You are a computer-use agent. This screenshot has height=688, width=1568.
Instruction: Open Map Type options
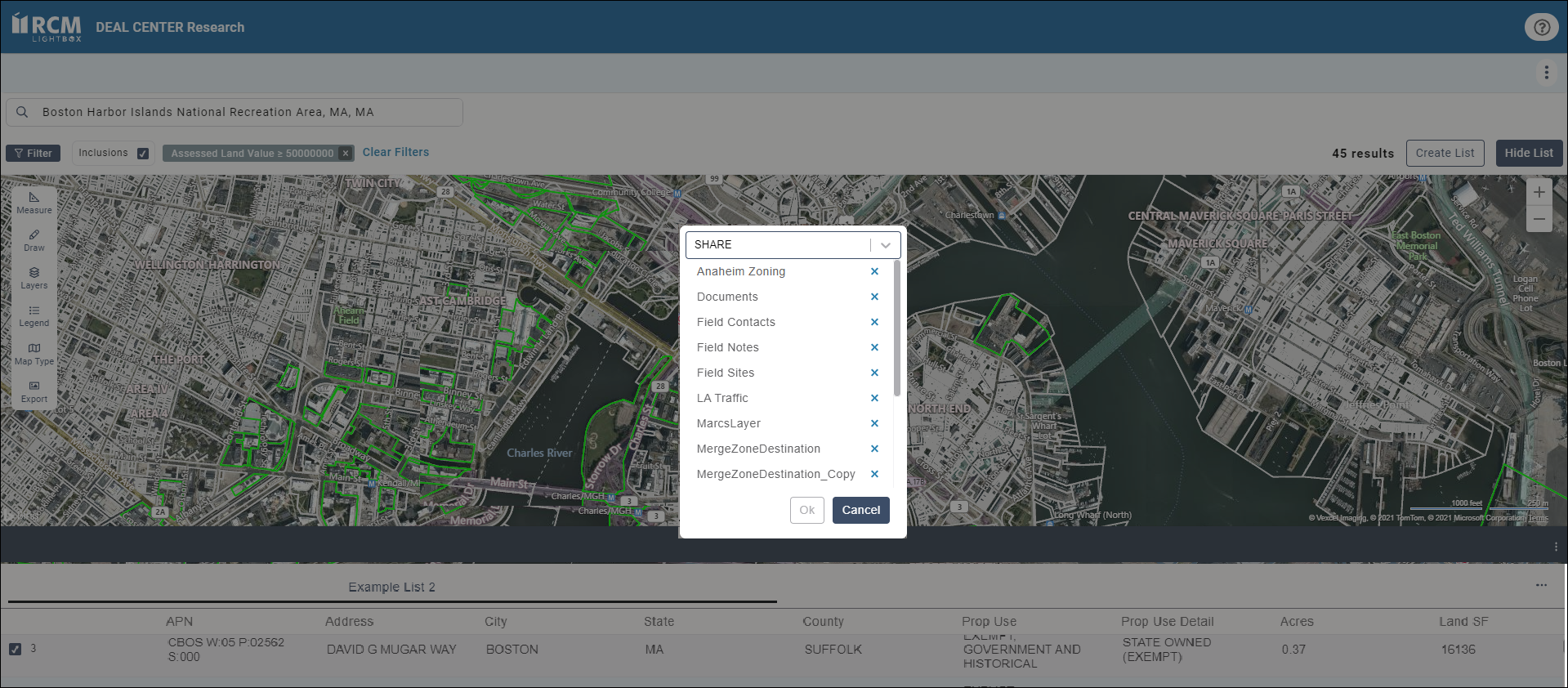pyautogui.click(x=34, y=354)
